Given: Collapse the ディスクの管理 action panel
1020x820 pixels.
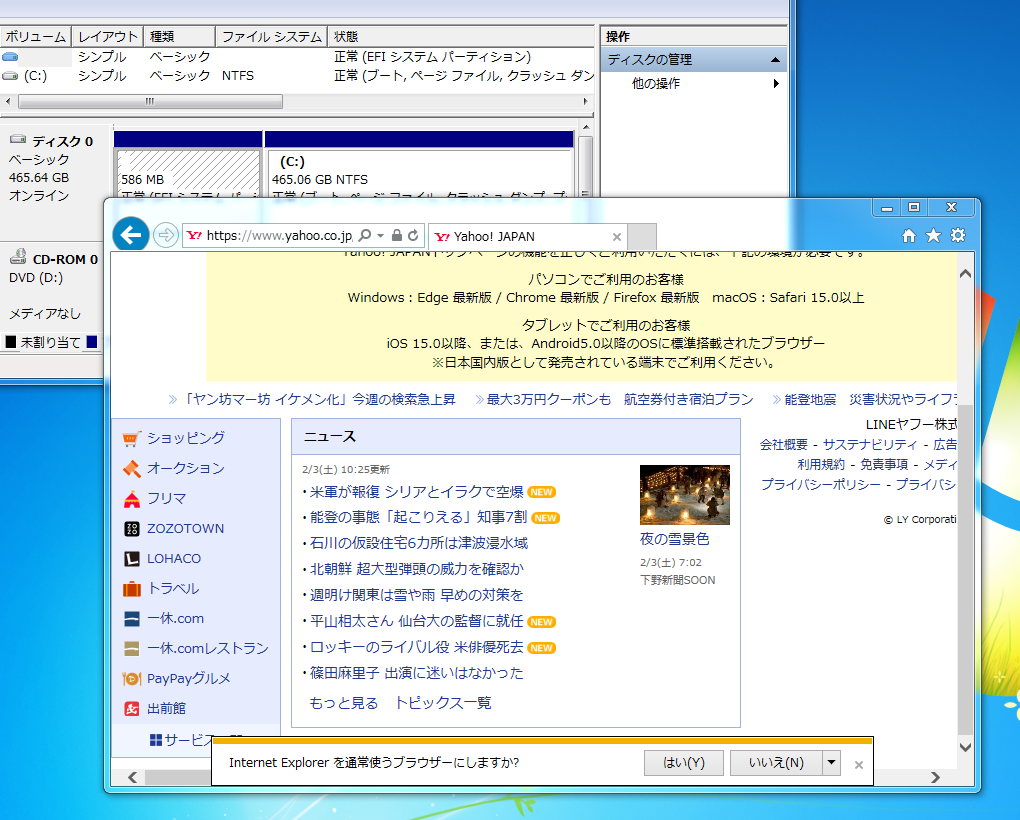Looking at the screenshot, I should (x=775, y=58).
